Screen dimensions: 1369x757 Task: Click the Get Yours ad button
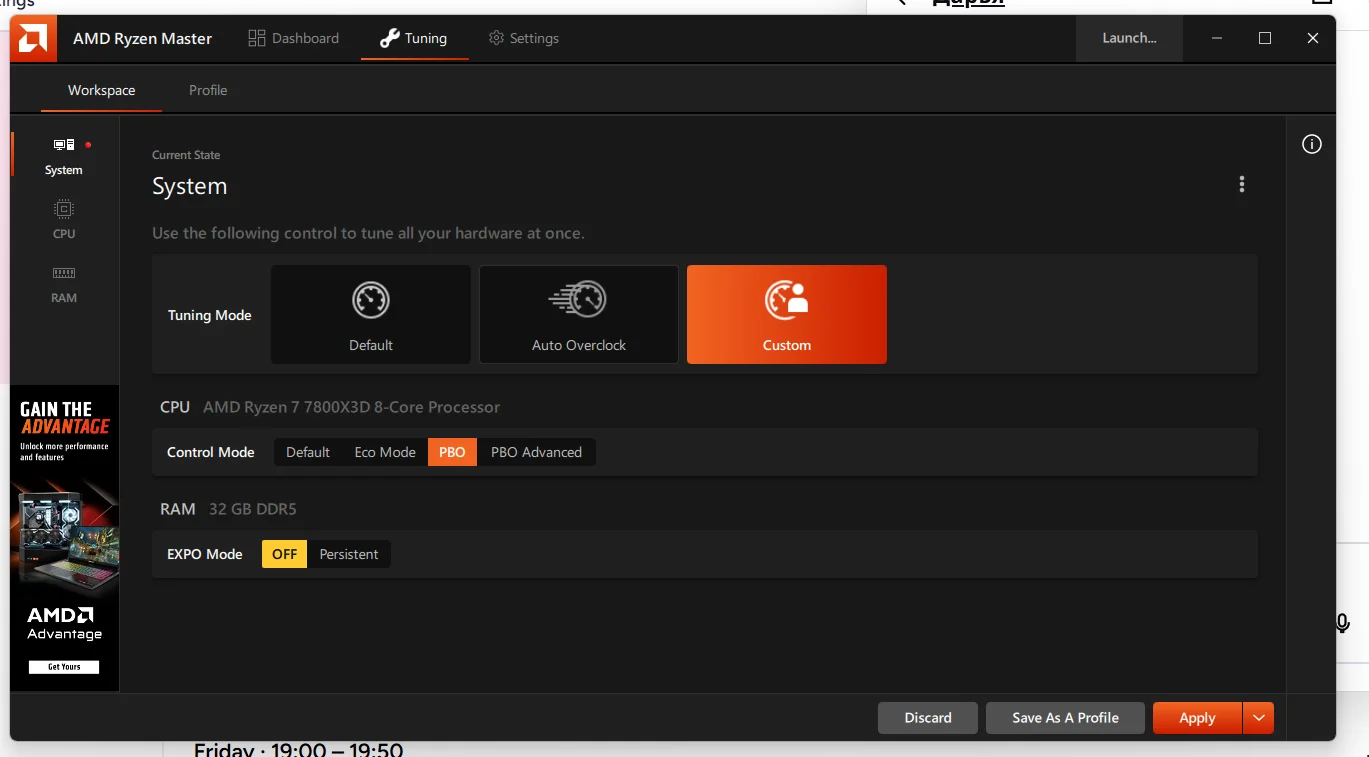pos(64,667)
